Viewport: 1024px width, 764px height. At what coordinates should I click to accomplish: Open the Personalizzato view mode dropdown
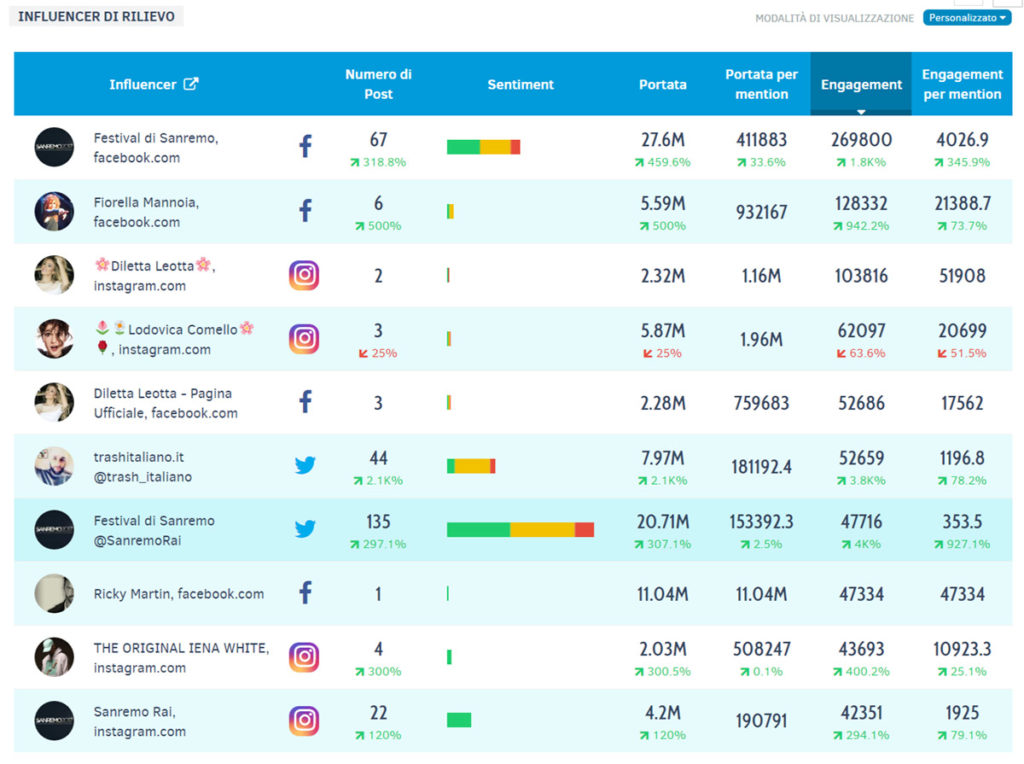967,18
